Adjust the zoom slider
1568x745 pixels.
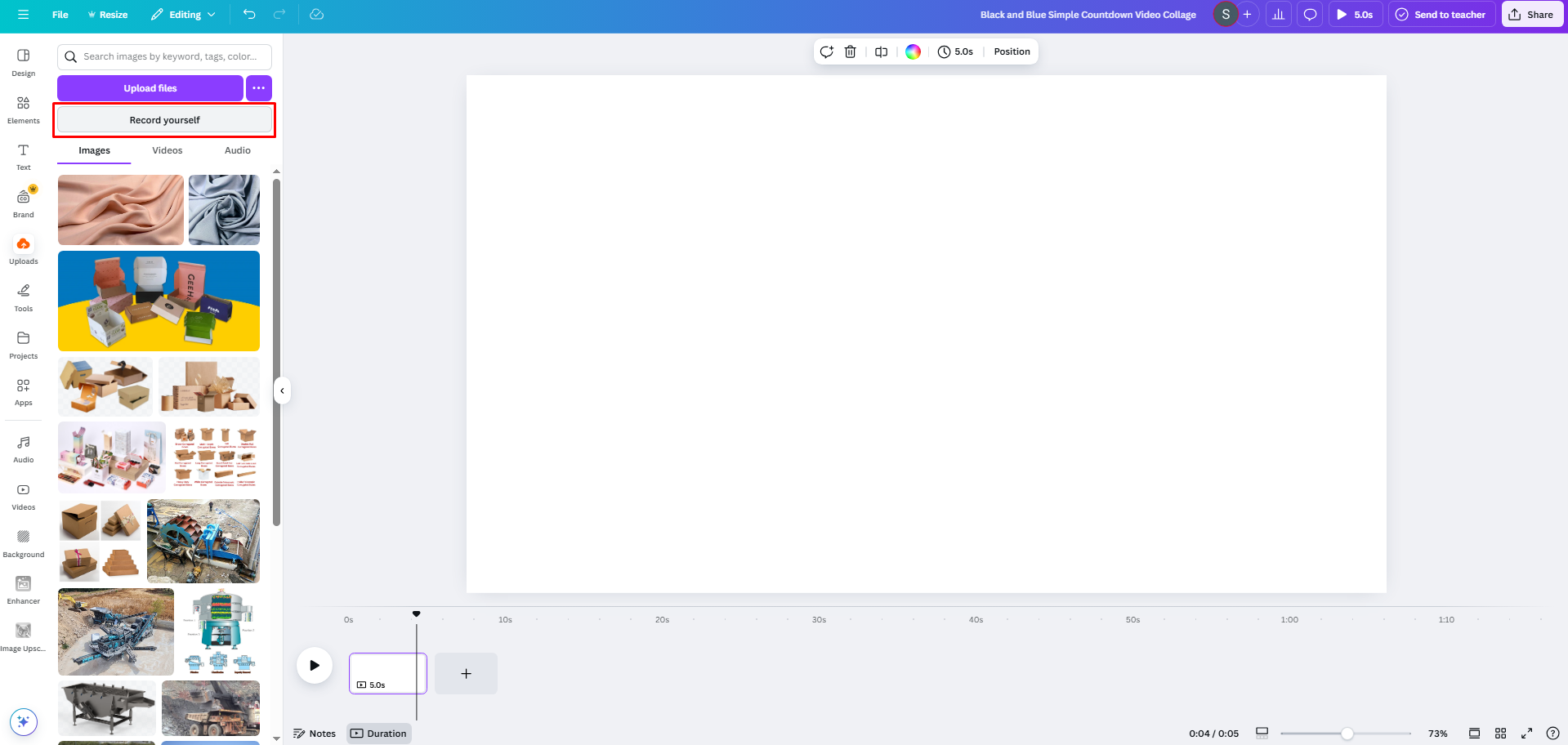pyautogui.click(x=1348, y=733)
